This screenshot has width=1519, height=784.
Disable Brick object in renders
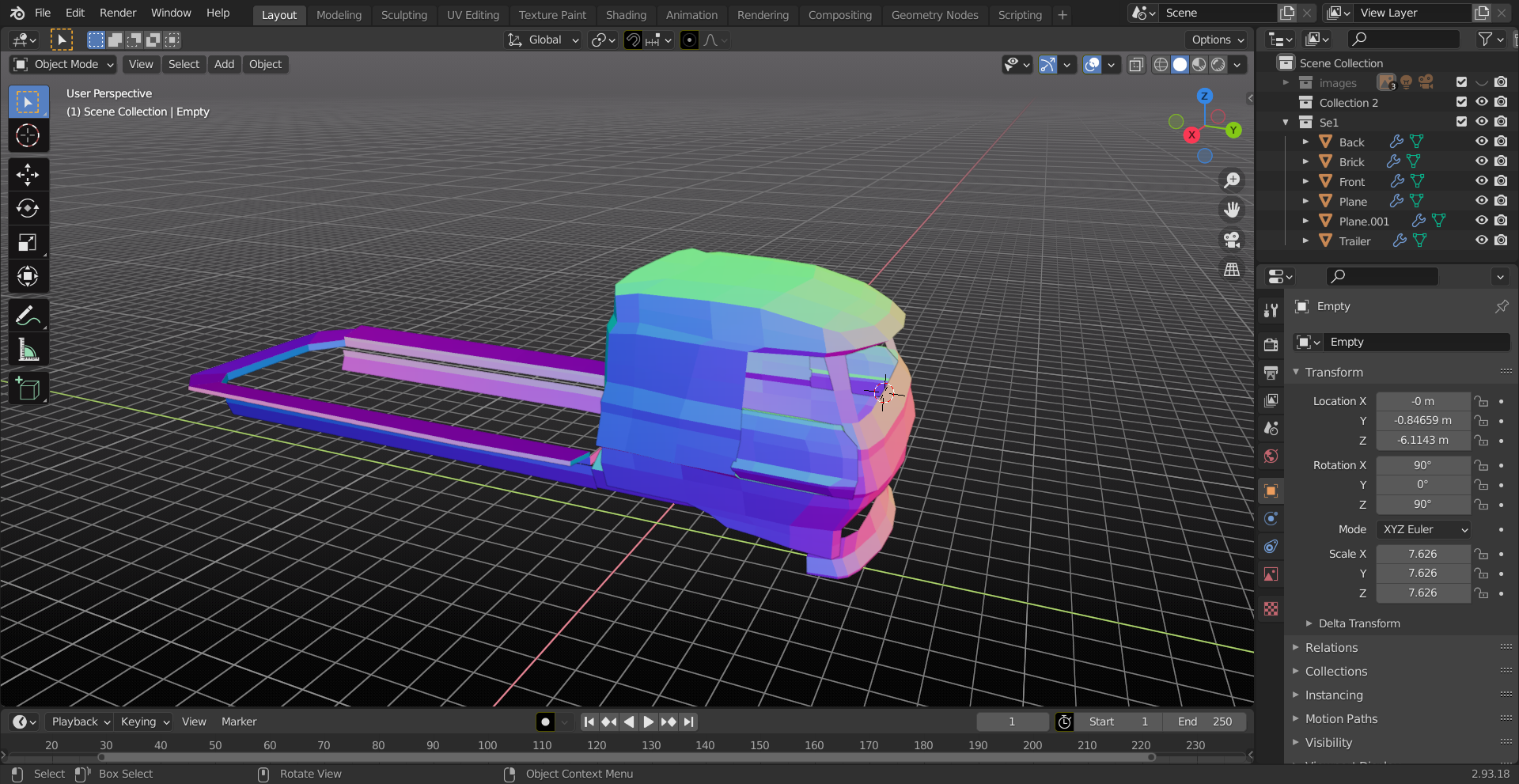(x=1501, y=161)
